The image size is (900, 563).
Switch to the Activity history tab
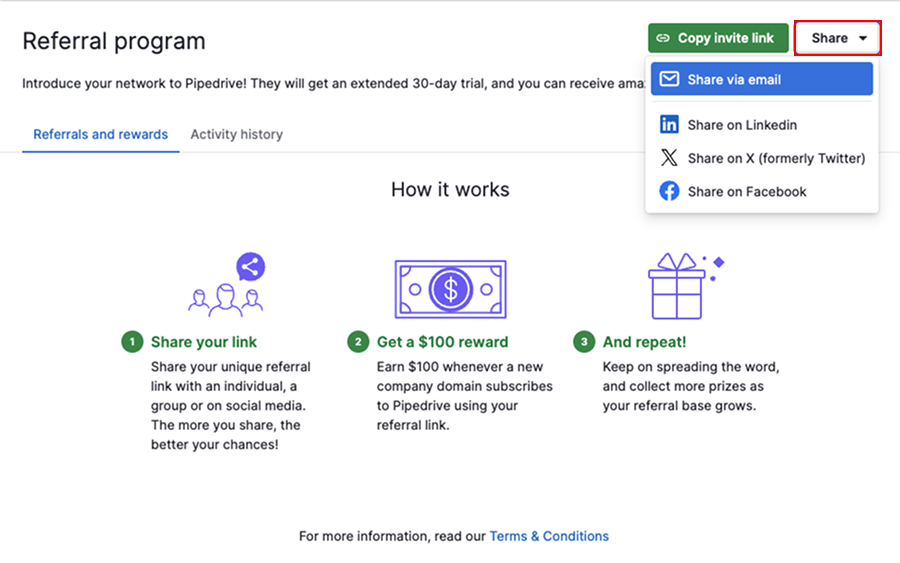click(236, 134)
